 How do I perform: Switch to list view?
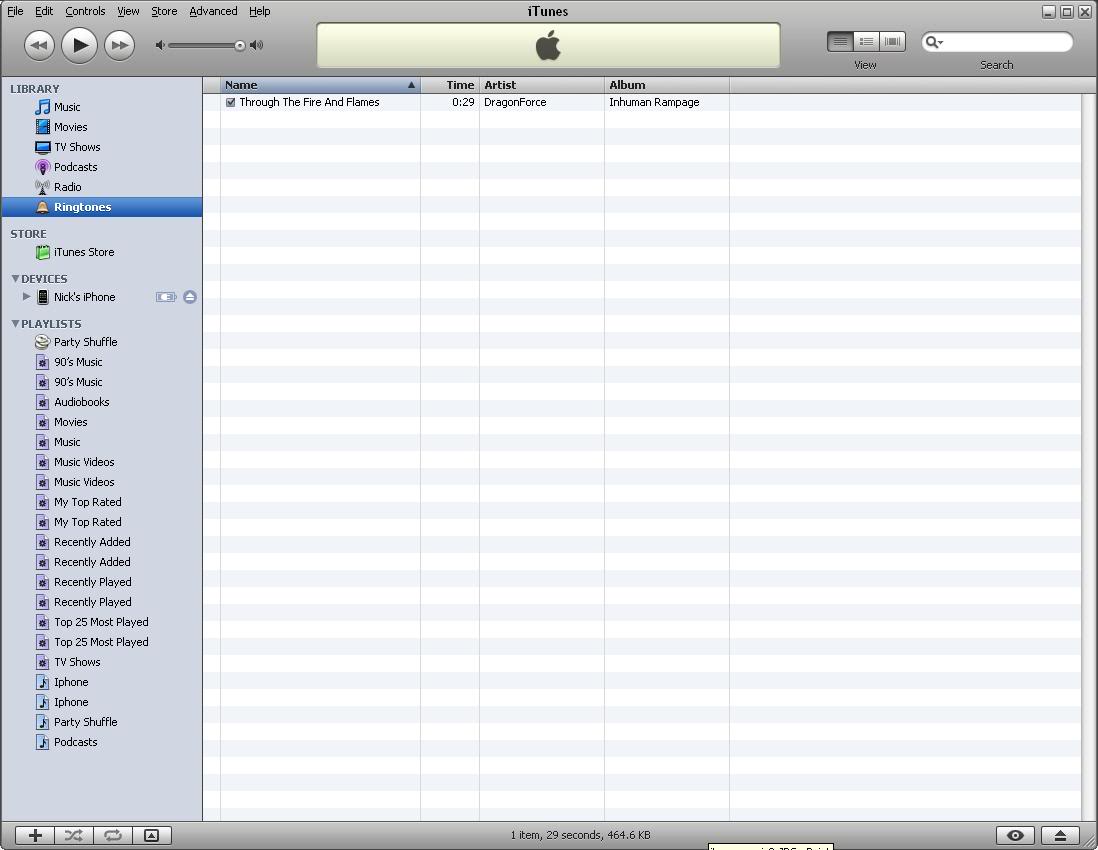pos(840,42)
